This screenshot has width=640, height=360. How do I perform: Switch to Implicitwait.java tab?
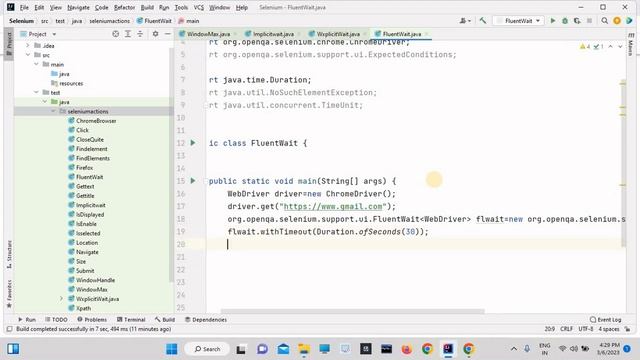pos(273,34)
